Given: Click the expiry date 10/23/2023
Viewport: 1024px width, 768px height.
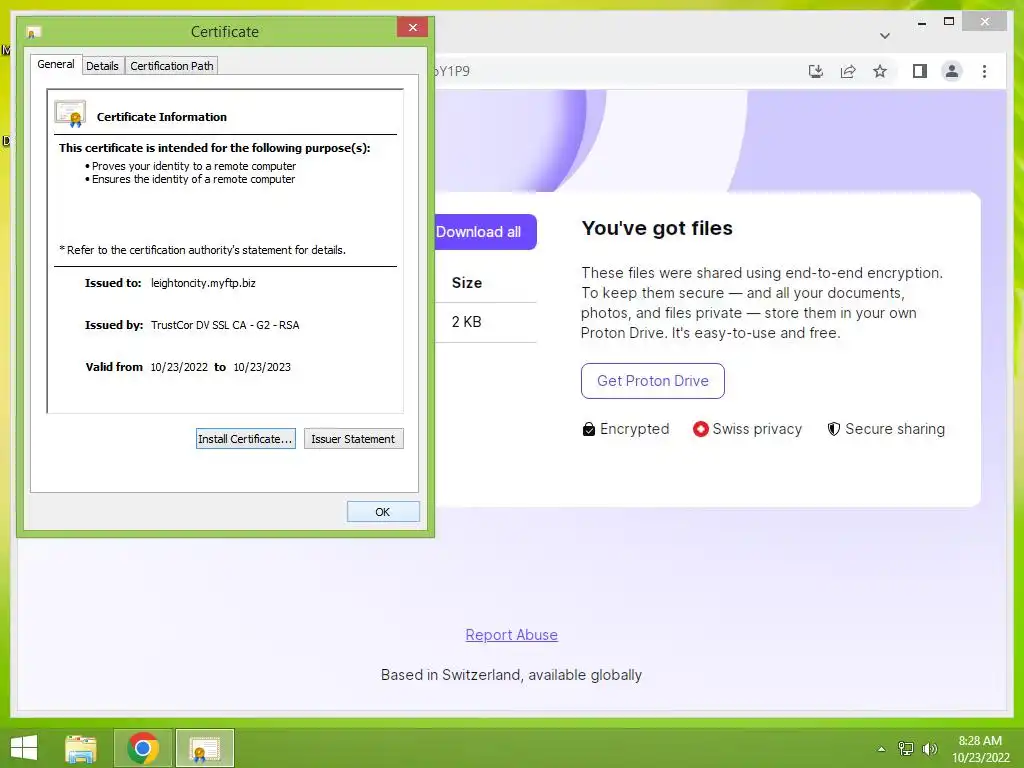Looking at the screenshot, I should point(262,367).
